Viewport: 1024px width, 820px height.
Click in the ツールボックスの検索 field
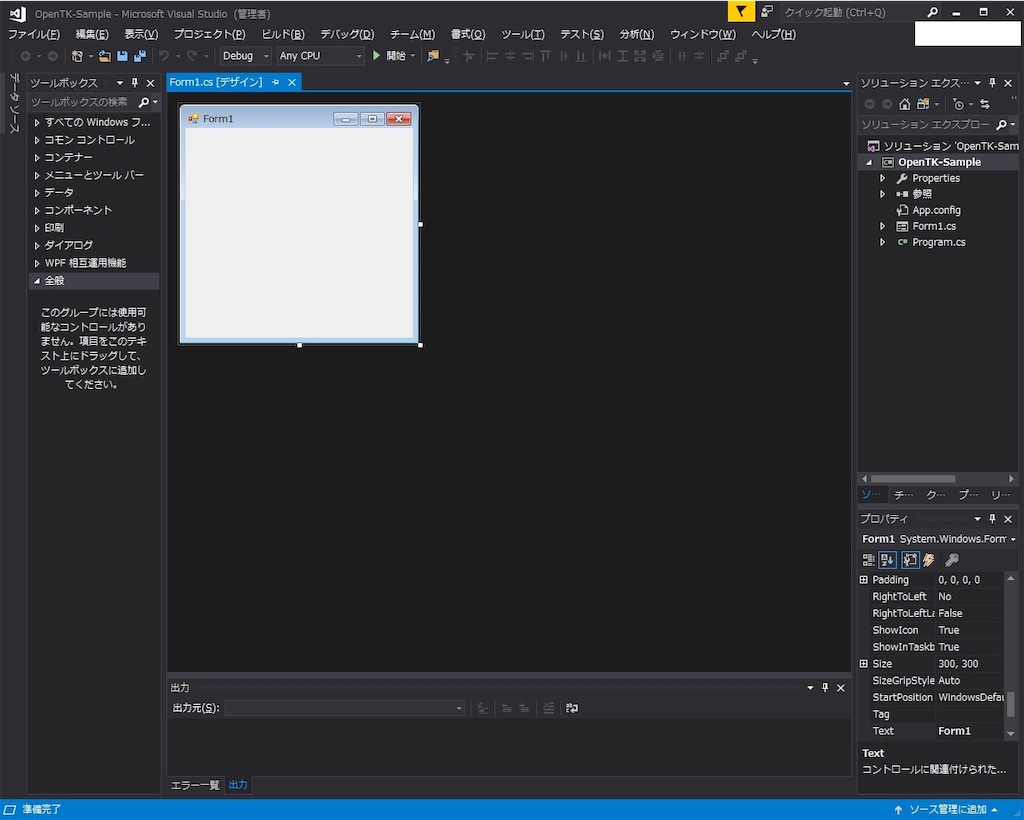tap(82, 102)
